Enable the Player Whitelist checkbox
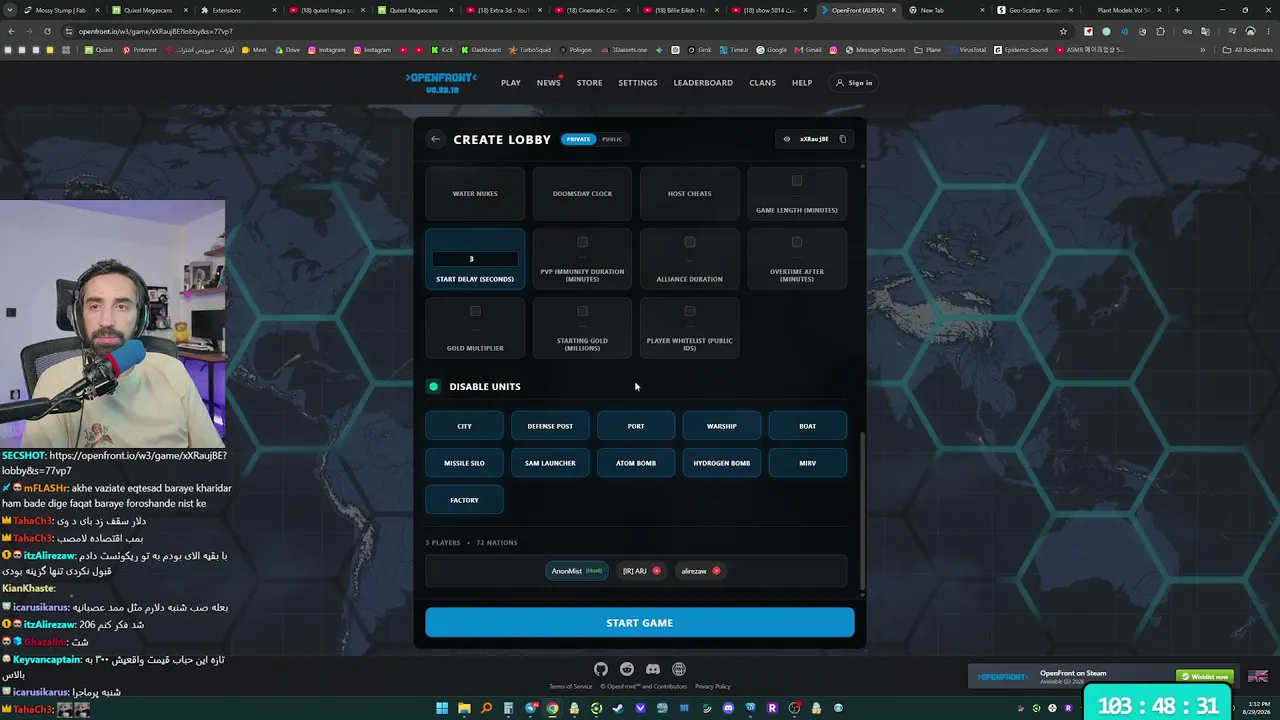Viewport: 1280px width, 720px height. (x=690, y=311)
